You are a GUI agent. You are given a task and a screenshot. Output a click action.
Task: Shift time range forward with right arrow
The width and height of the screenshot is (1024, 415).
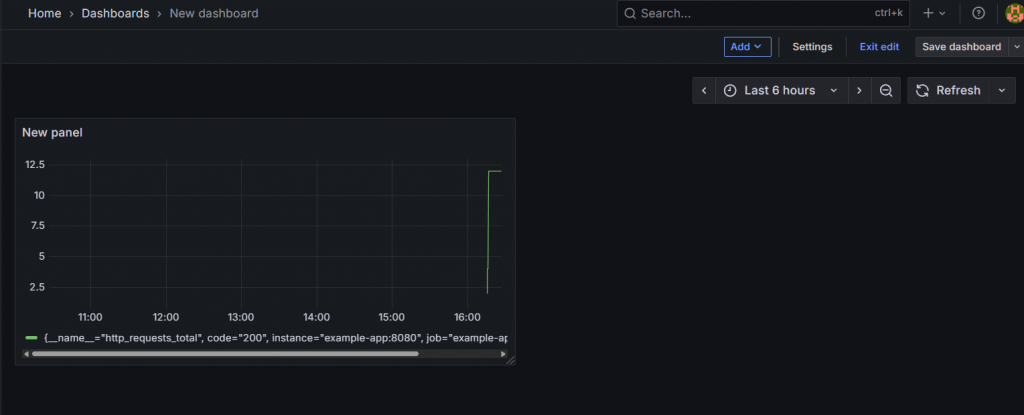click(859, 90)
